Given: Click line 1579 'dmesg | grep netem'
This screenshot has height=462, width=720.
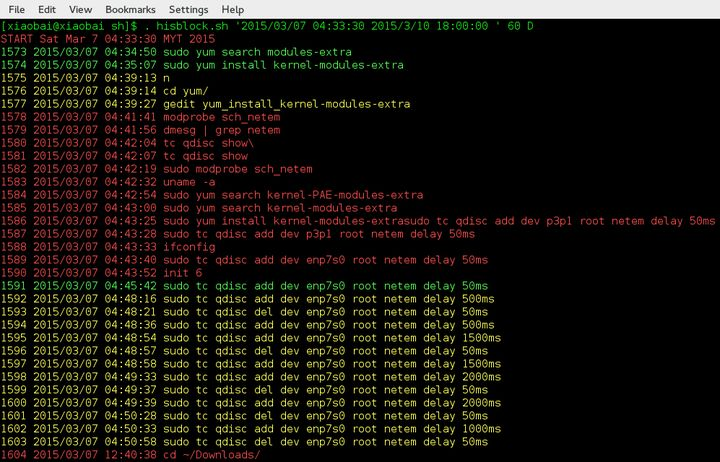Looking at the screenshot, I should (141, 130).
